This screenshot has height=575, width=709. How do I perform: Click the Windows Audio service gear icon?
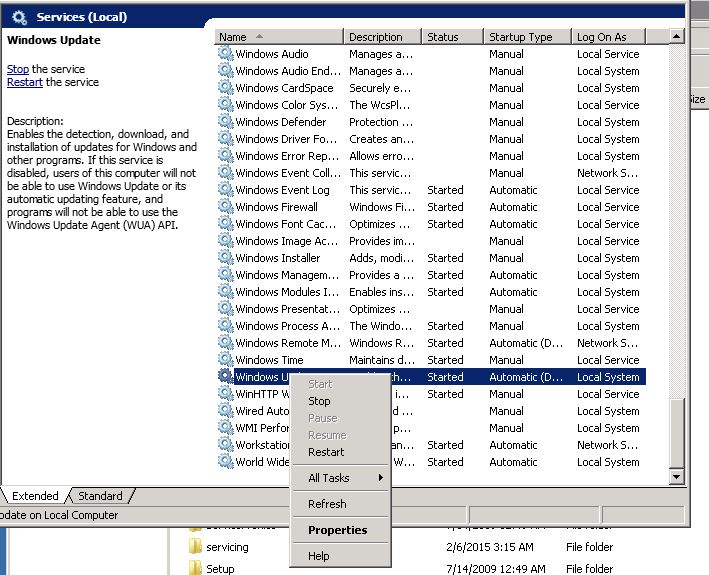coord(225,53)
